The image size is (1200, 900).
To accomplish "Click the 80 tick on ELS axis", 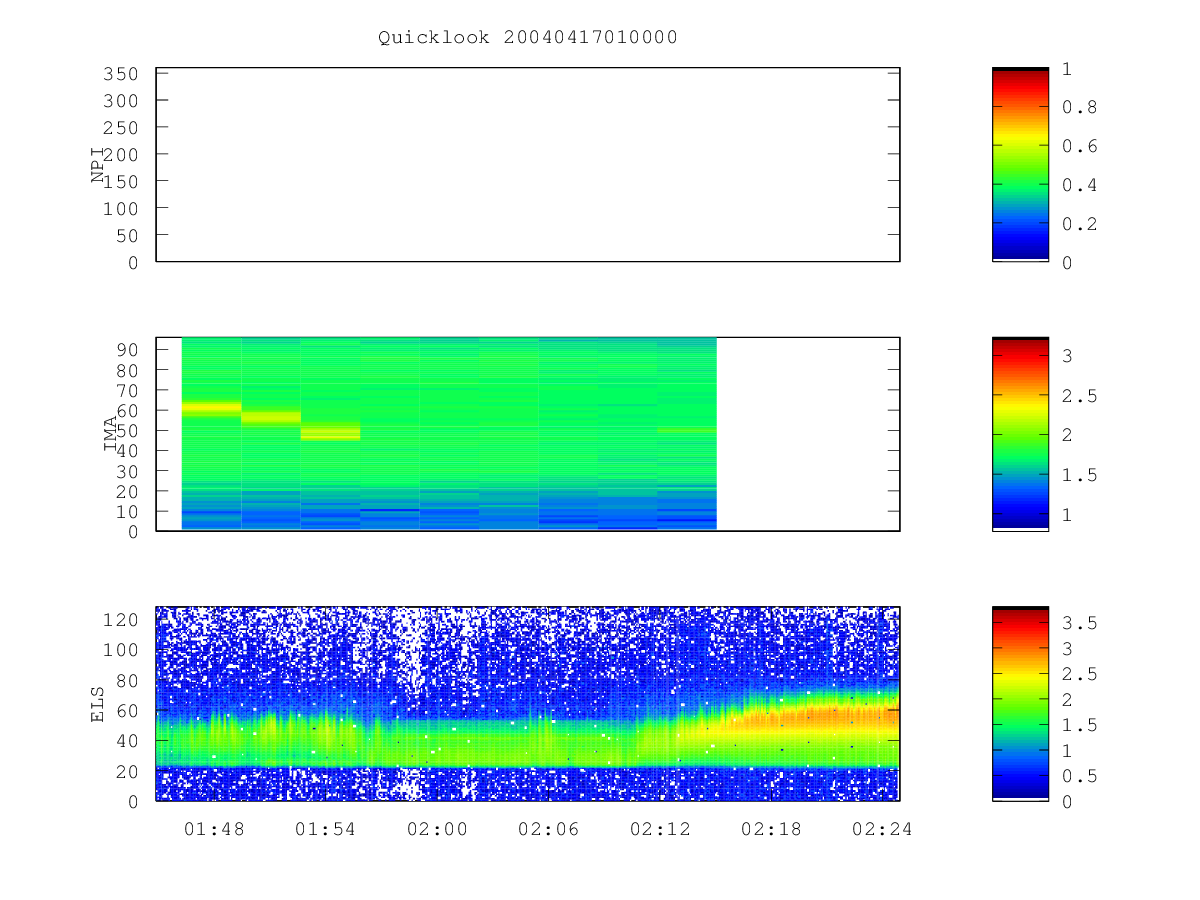I will [x=126, y=680].
